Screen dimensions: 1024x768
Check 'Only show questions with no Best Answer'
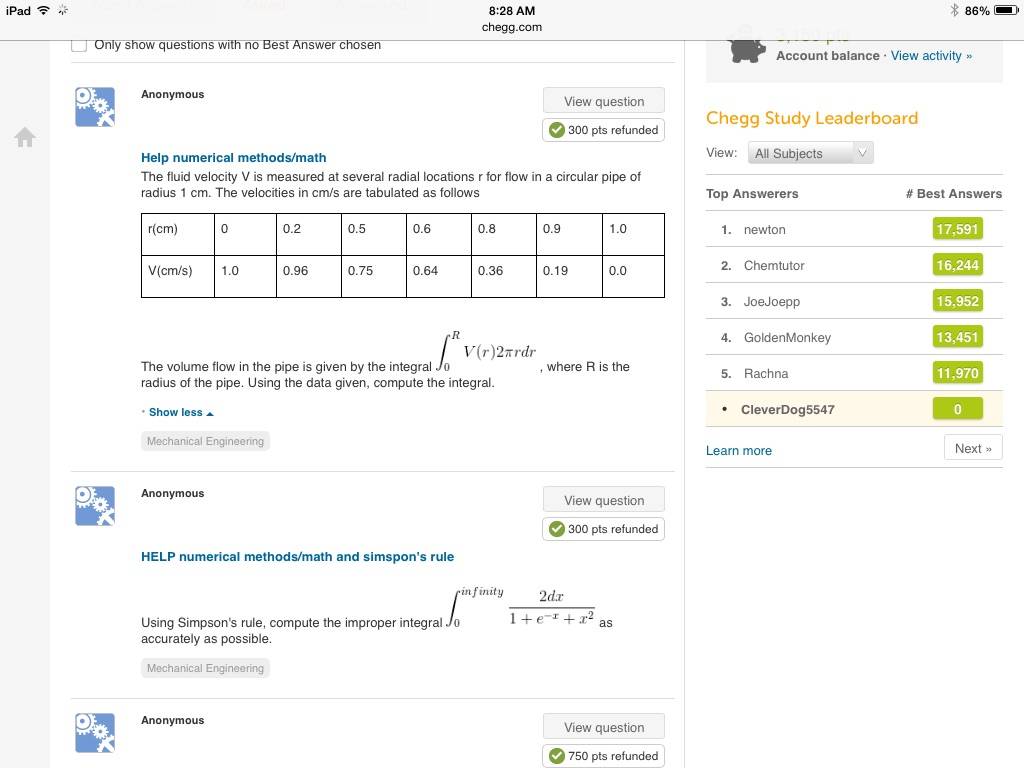pyautogui.click(x=79, y=45)
